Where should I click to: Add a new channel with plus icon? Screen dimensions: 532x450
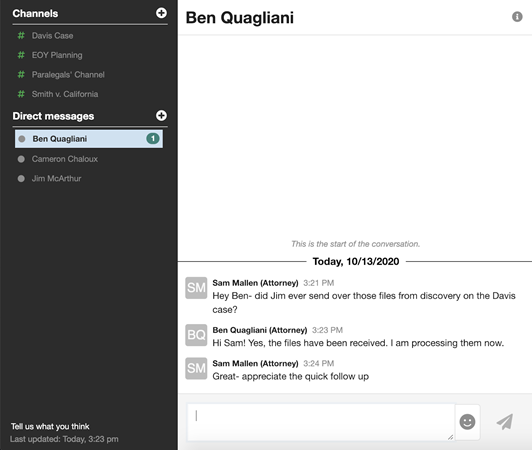point(161,13)
